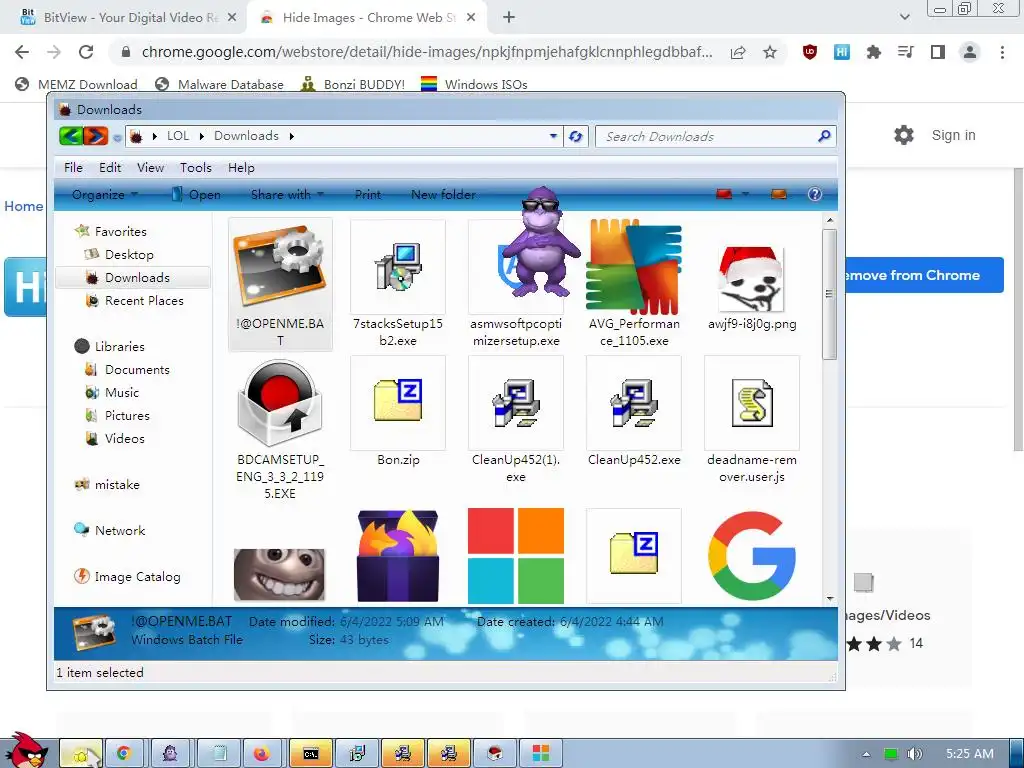This screenshot has height=768, width=1024.
Task: Refresh the Downloads folder view
Action: pyautogui.click(x=575, y=136)
